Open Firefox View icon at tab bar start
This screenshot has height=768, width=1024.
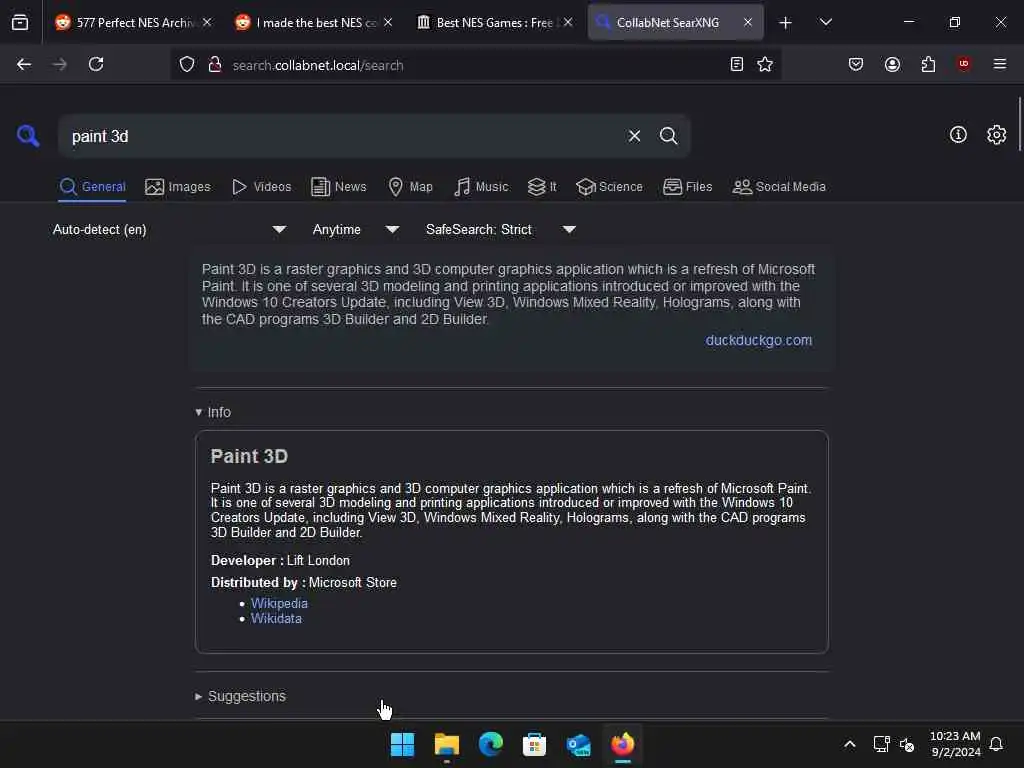pos(20,22)
